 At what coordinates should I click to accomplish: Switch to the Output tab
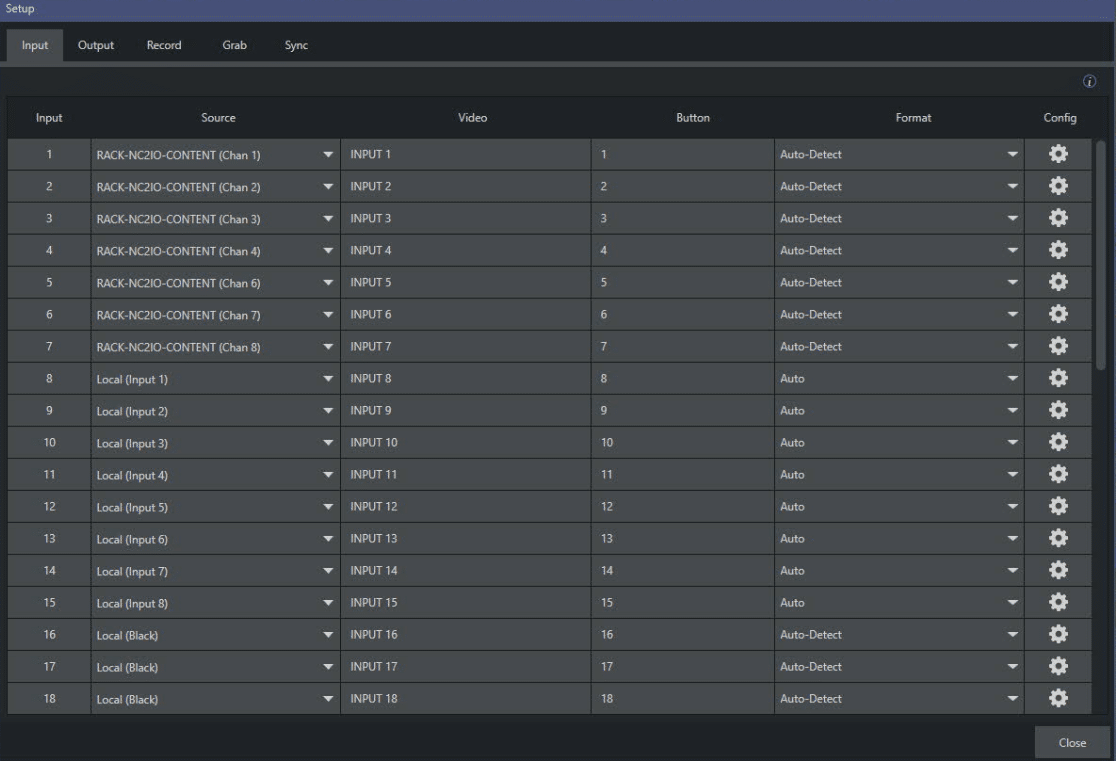tap(96, 45)
